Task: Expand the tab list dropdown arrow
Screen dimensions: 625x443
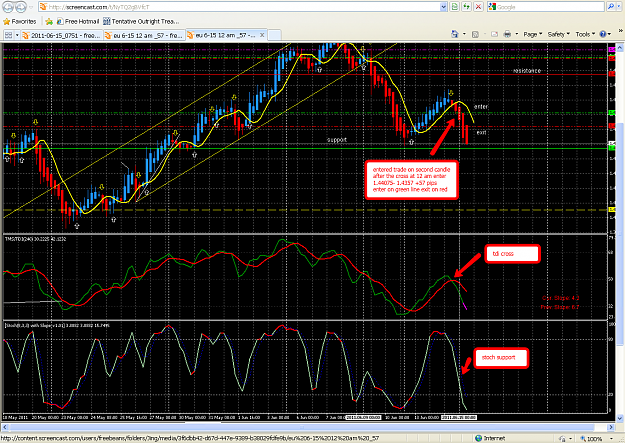Action: click(x=17, y=35)
